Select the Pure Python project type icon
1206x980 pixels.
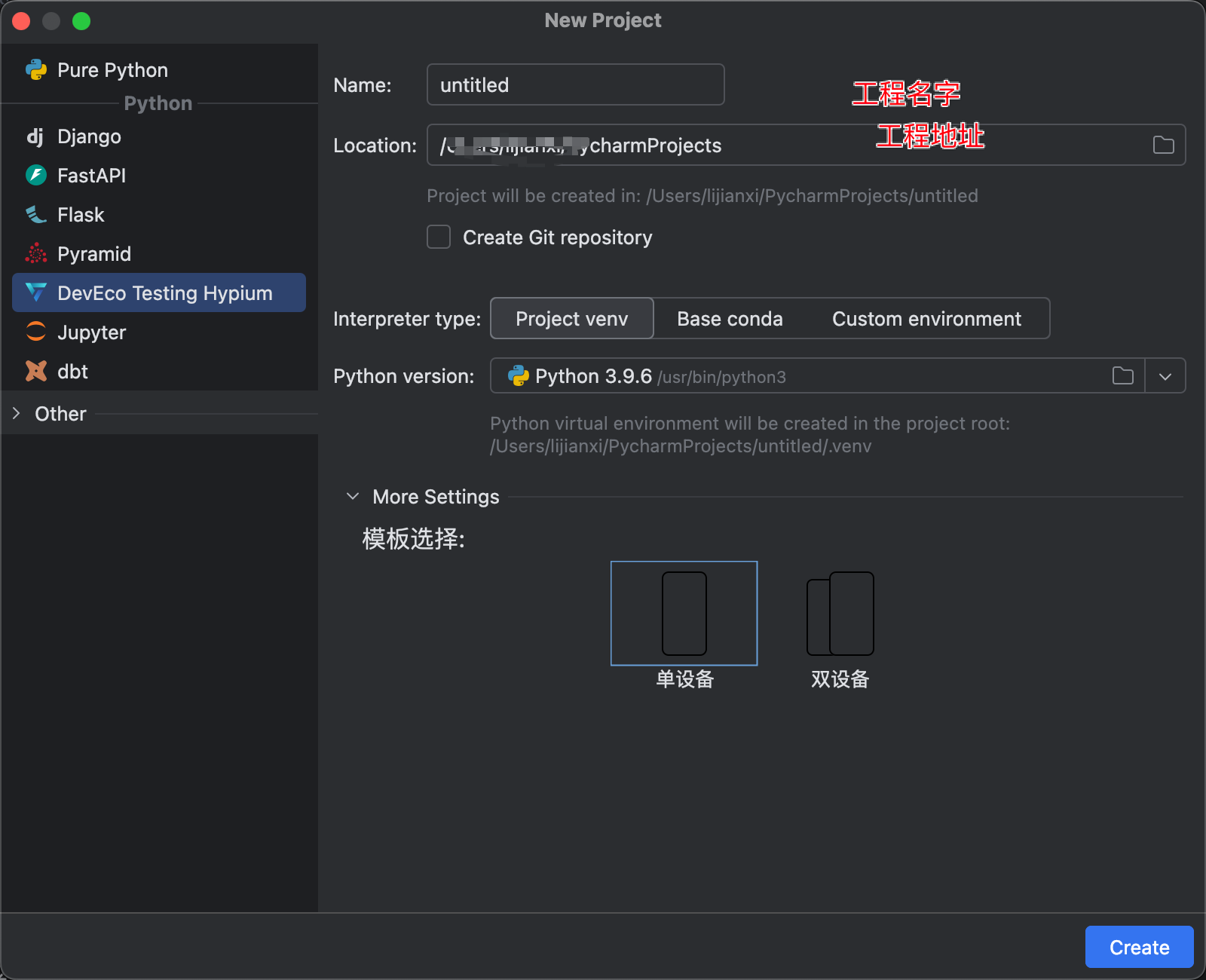36,70
